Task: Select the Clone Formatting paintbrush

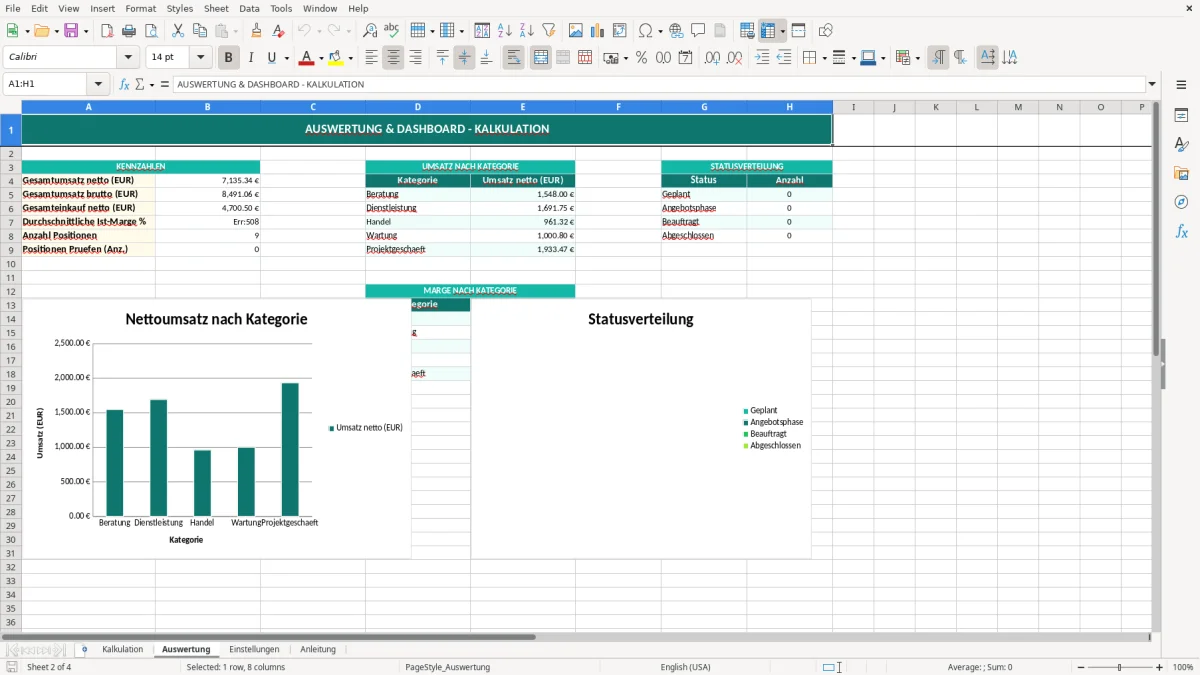Action: point(256,31)
